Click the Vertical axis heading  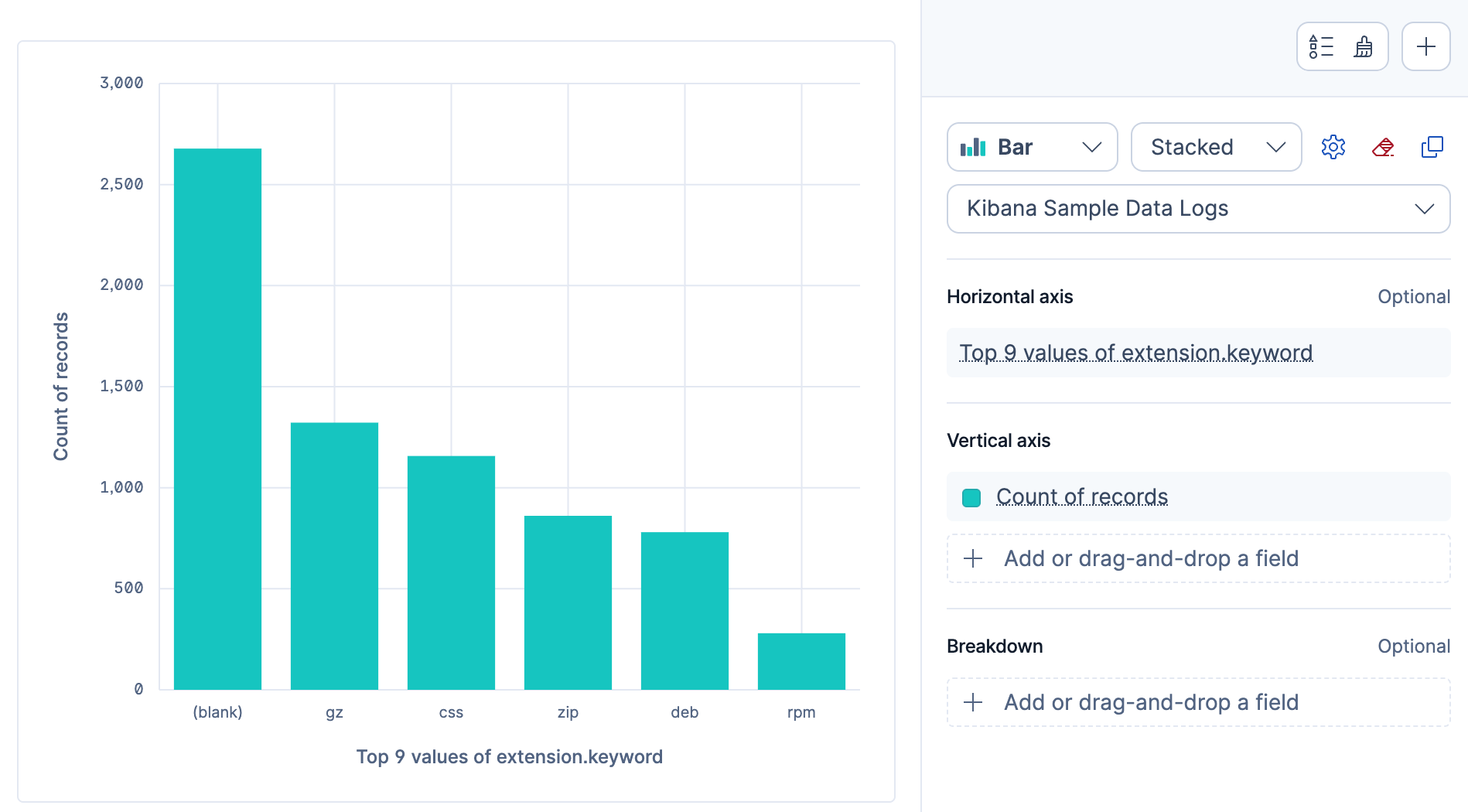point(999,441)
